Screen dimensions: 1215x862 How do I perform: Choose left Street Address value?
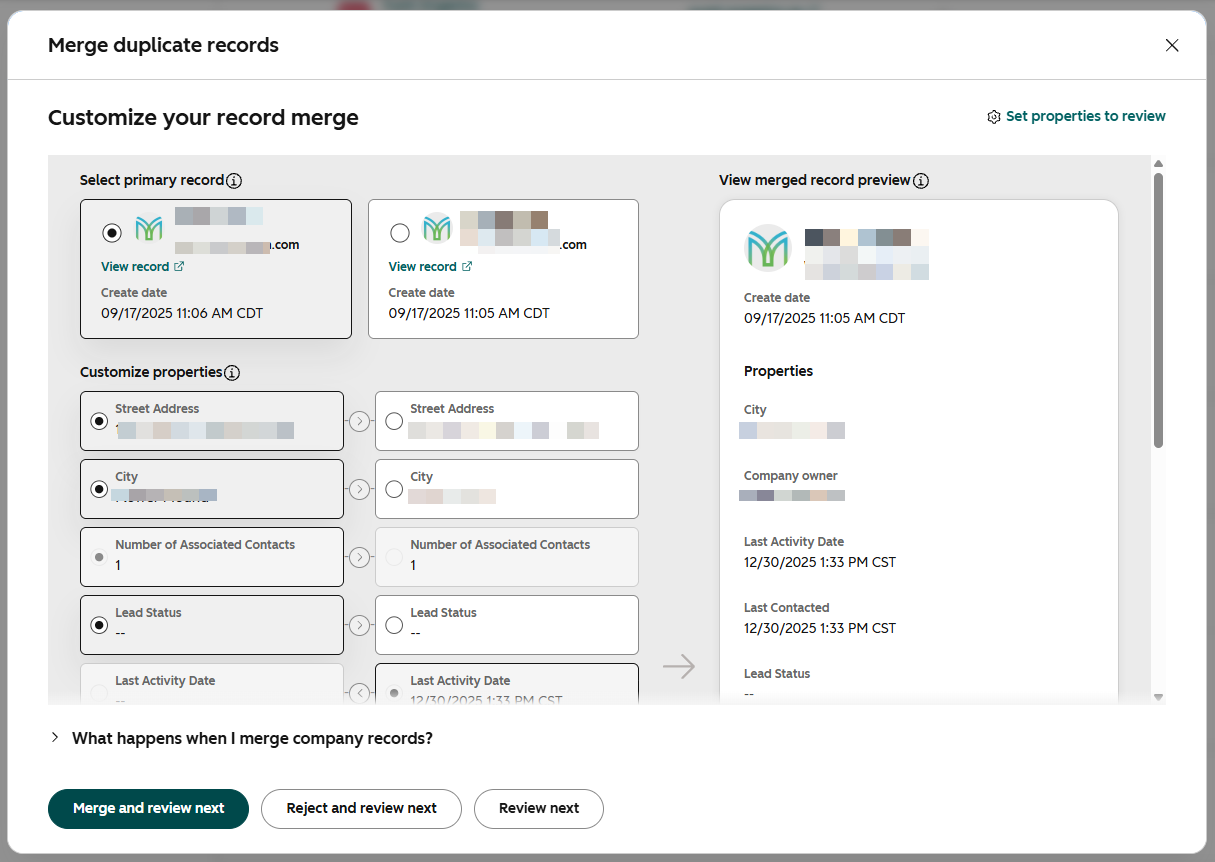[x=99, y=421]
